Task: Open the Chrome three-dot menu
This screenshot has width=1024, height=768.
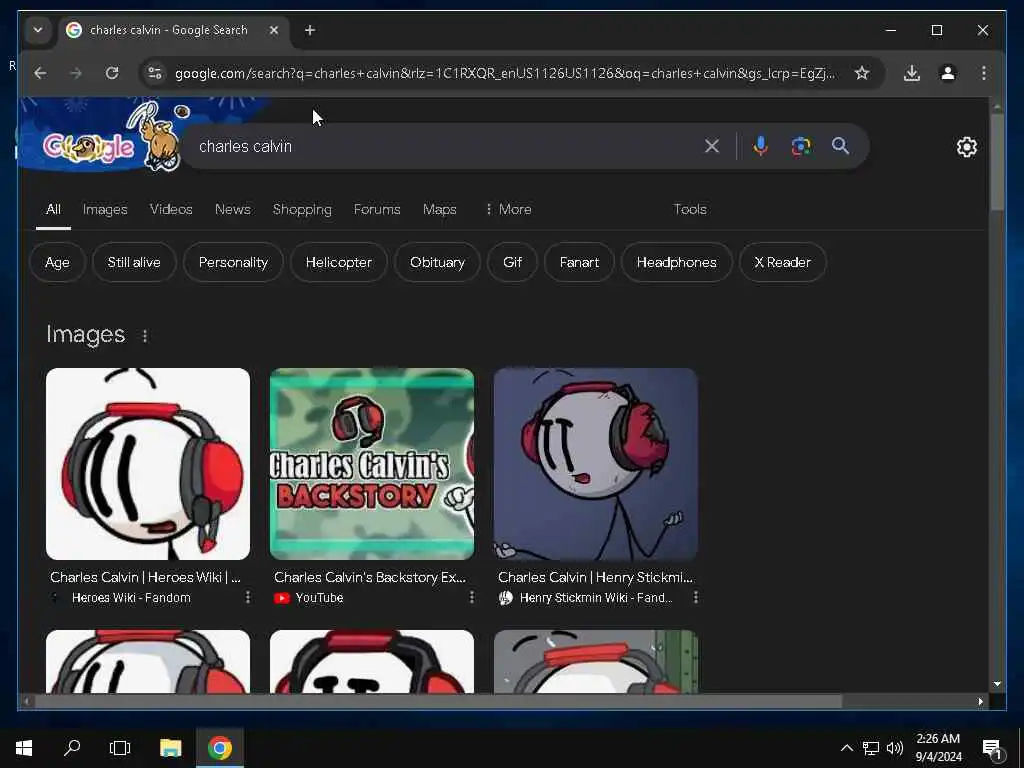Action: (984, 73)
